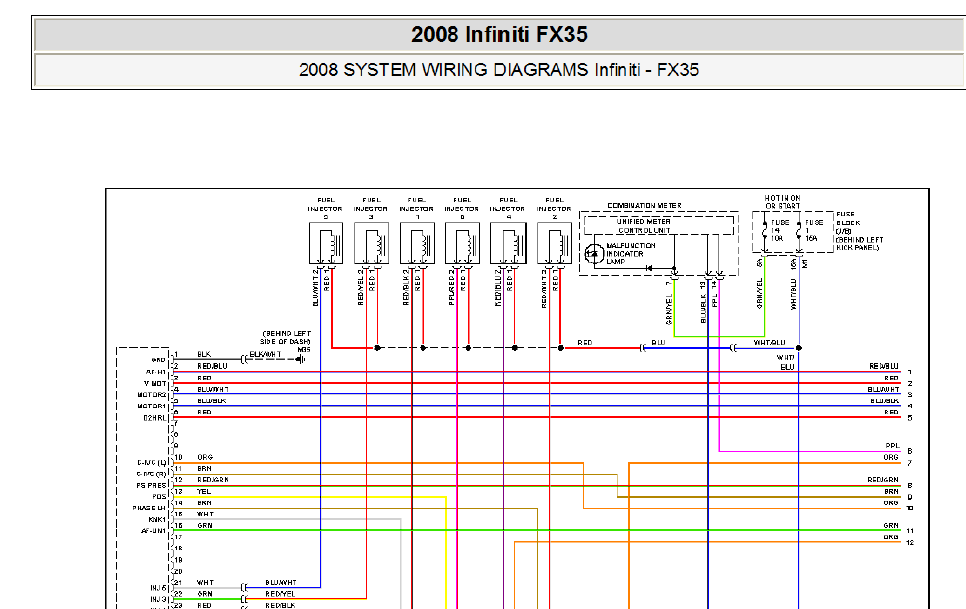Click the 'BLU/WHT' label at right edge line 3
The image size is (966, 609).
(883, 389)
